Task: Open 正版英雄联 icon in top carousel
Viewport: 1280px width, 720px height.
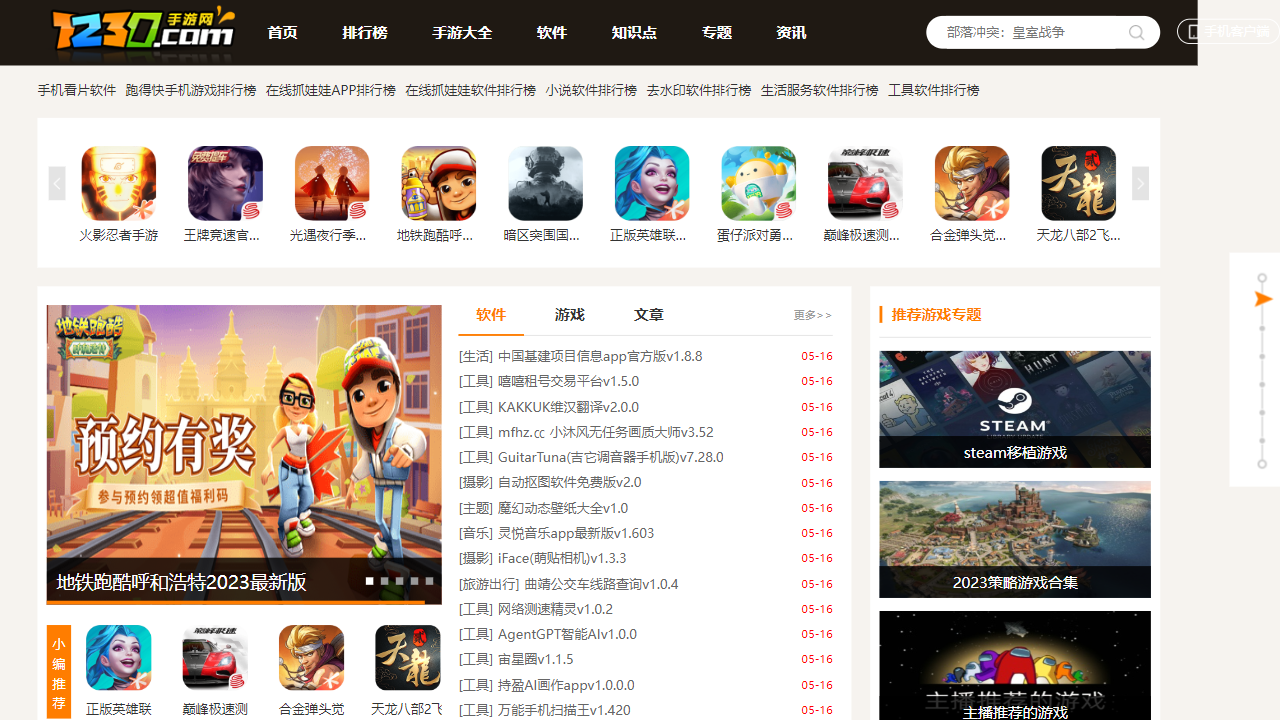Action: click(652, 184)
